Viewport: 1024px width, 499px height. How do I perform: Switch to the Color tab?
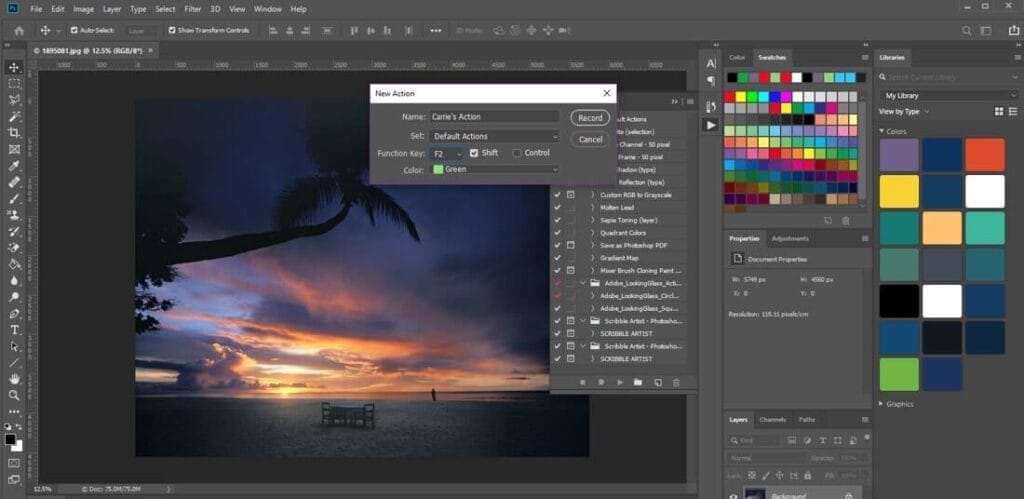point(737,58)
